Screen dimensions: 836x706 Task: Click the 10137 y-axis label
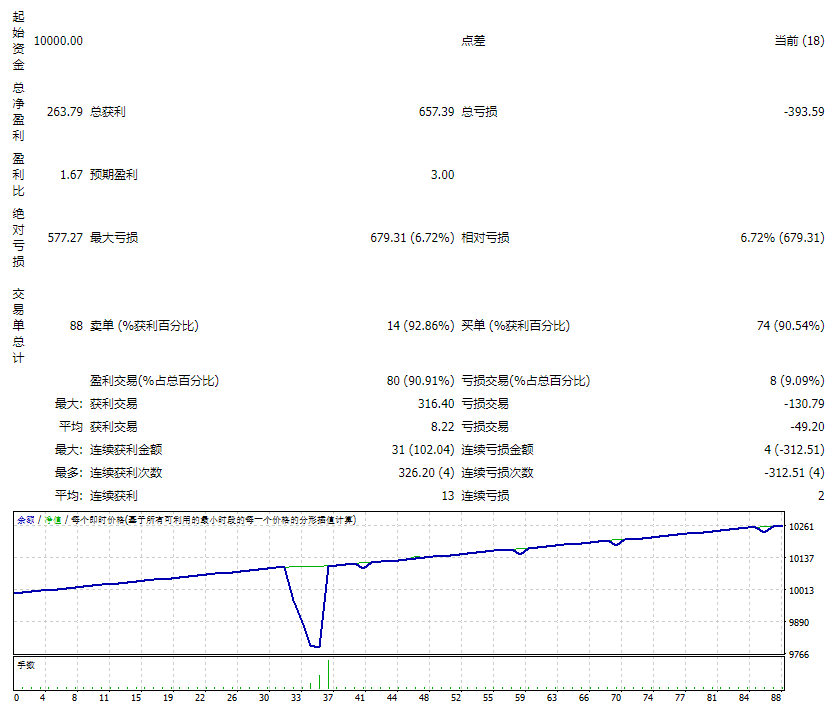pyautogui.click(x=801, y=558)
